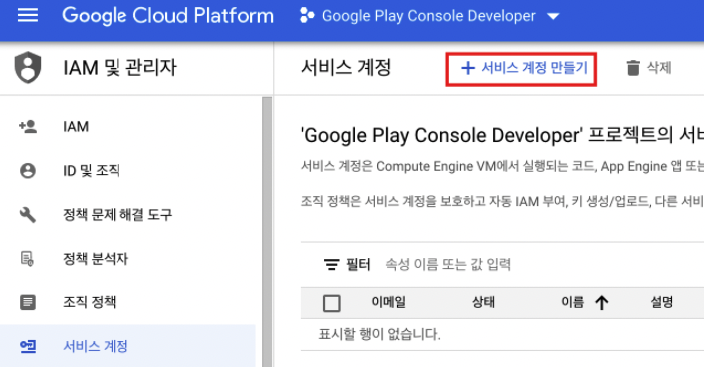Open the hamburger navigation menu

tap(28, 16)
